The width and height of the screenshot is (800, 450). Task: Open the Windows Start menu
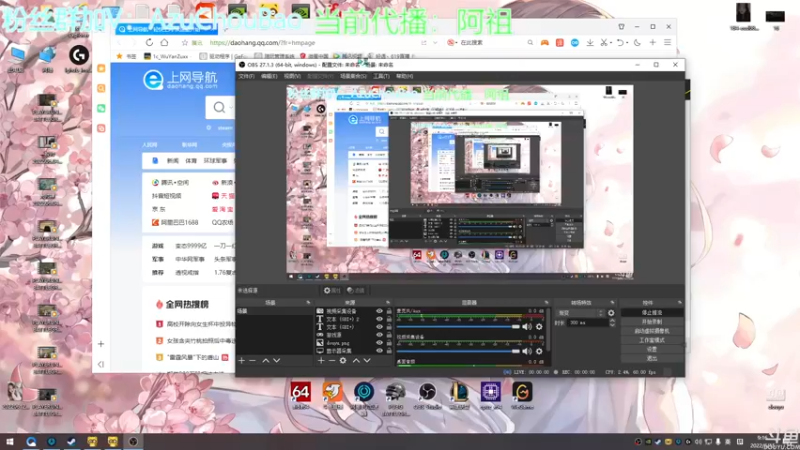coord(10,441)
